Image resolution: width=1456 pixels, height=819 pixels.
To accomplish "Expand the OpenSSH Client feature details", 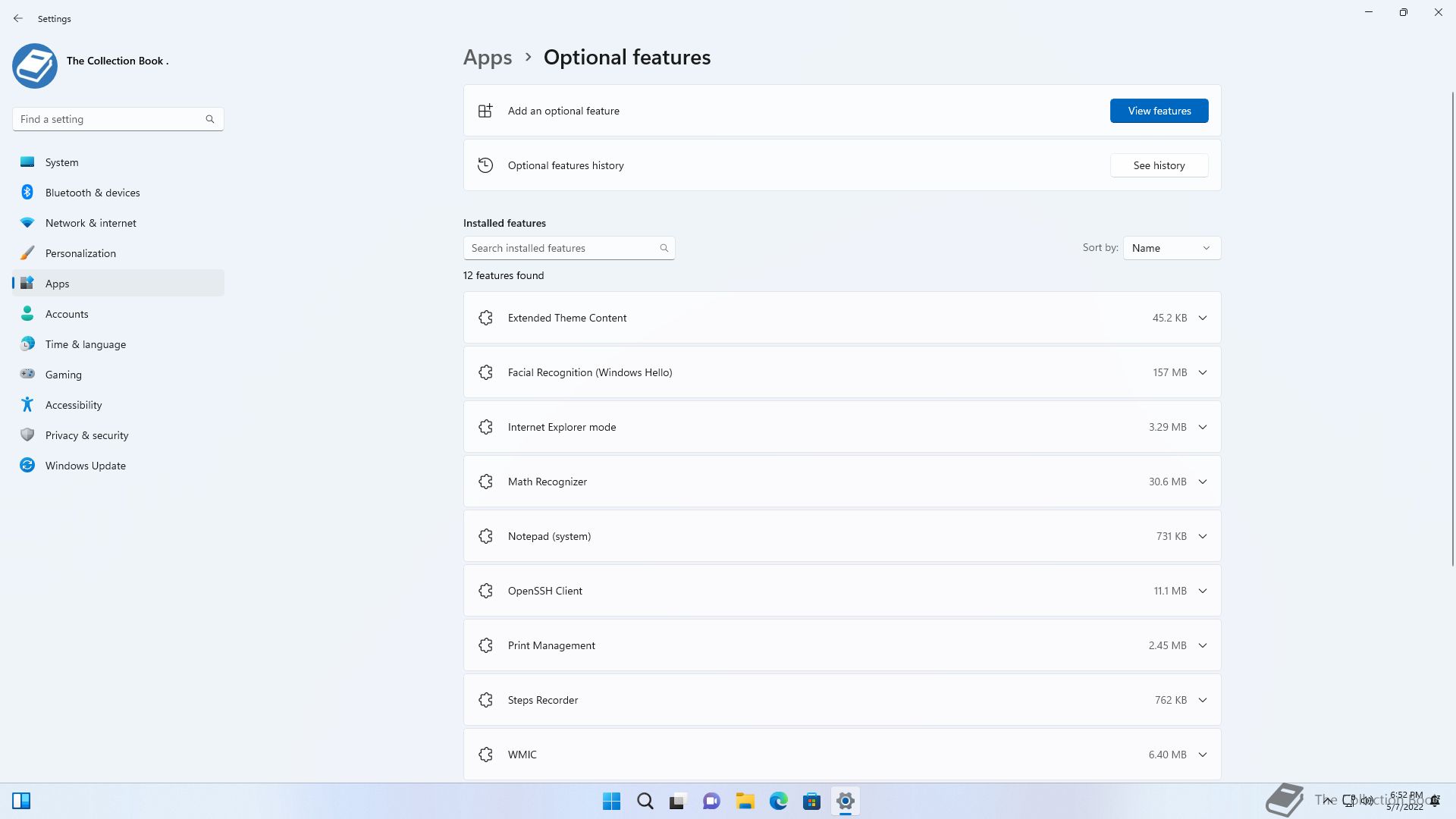I will (x=1202, y=591).
